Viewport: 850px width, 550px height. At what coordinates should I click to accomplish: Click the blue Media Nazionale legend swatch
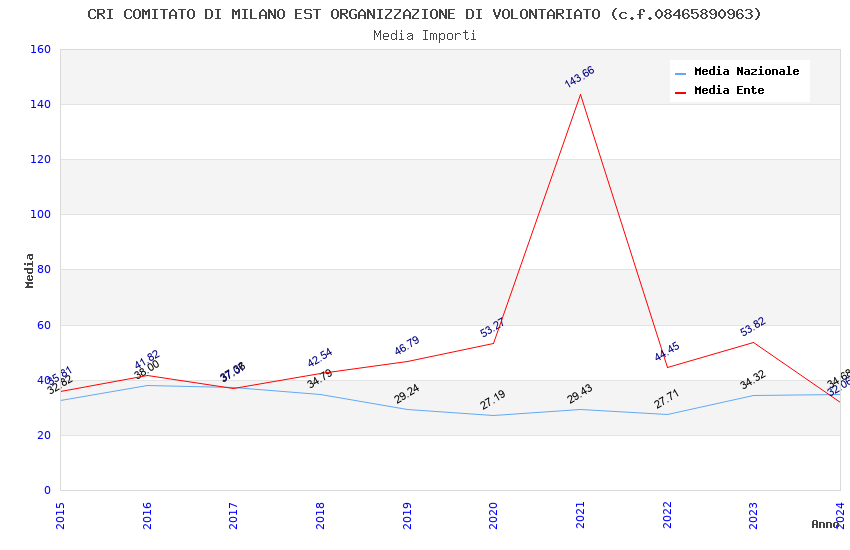(680, 73)
